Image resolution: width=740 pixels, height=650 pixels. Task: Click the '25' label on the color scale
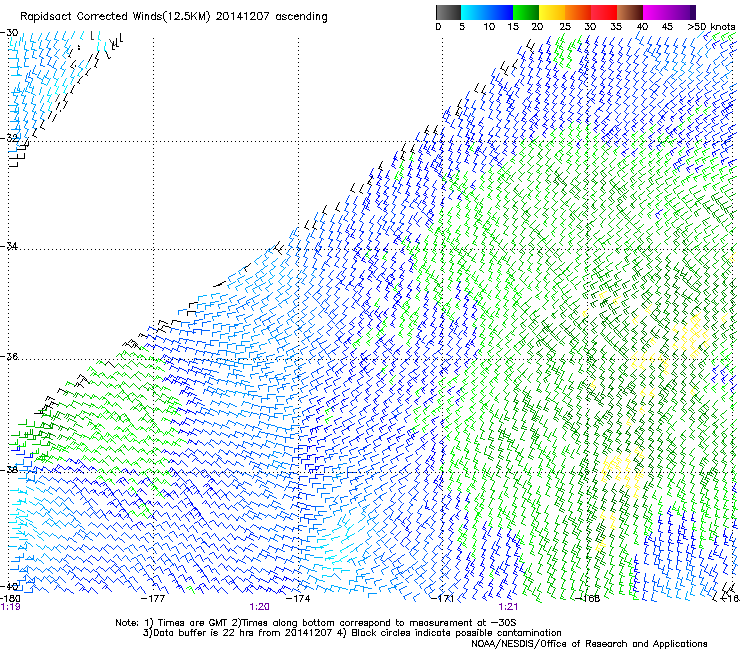pyautogui.click(x=565, y=27)
